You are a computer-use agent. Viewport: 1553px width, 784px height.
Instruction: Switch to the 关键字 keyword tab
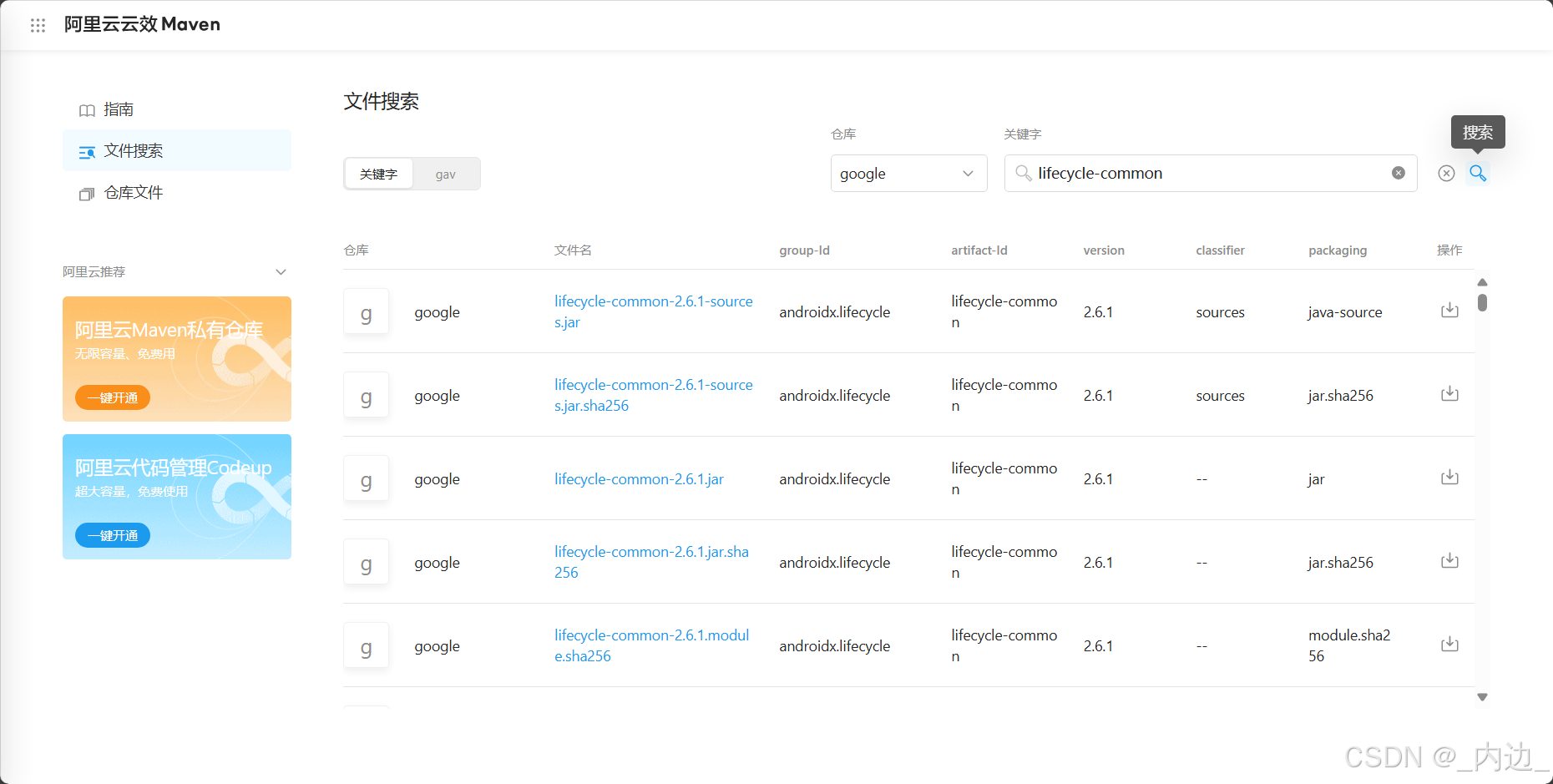[378, 174]
